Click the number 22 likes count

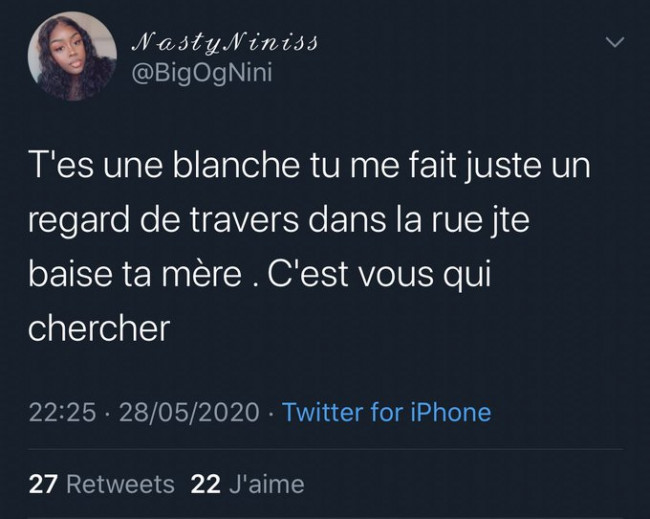205,484
